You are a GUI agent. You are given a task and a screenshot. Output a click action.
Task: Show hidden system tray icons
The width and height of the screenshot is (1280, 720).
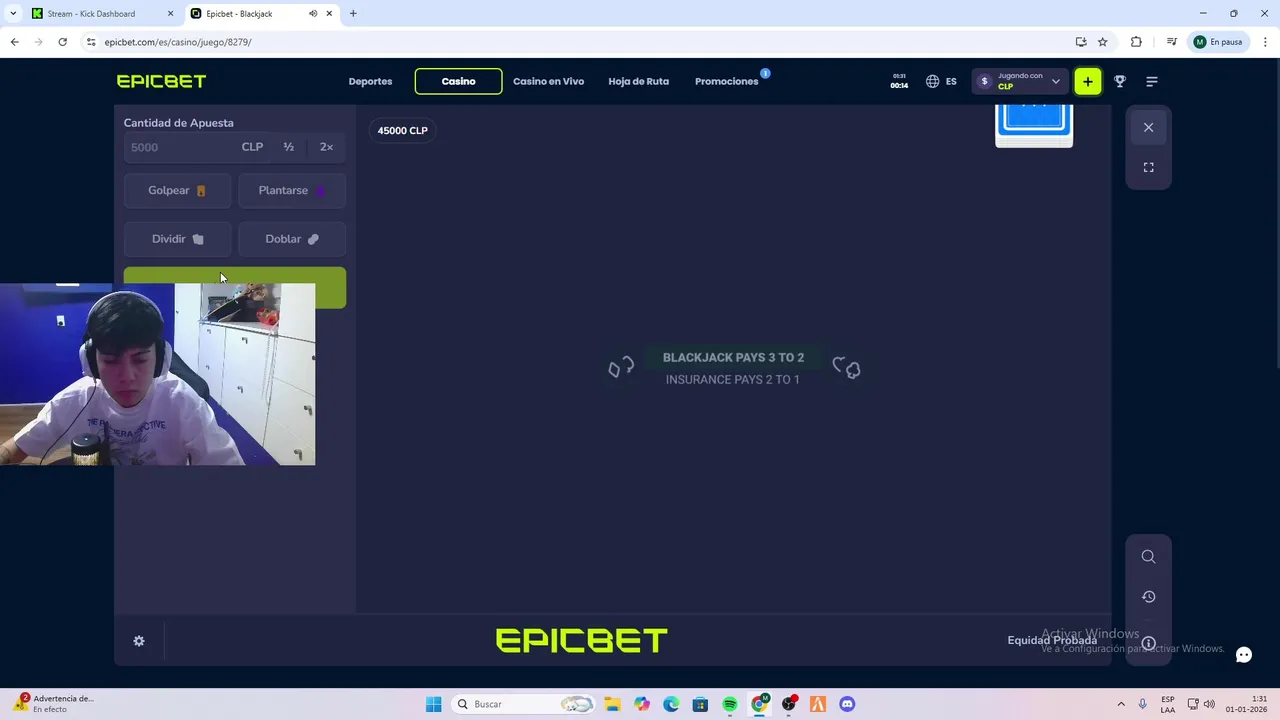point(1120,704)
